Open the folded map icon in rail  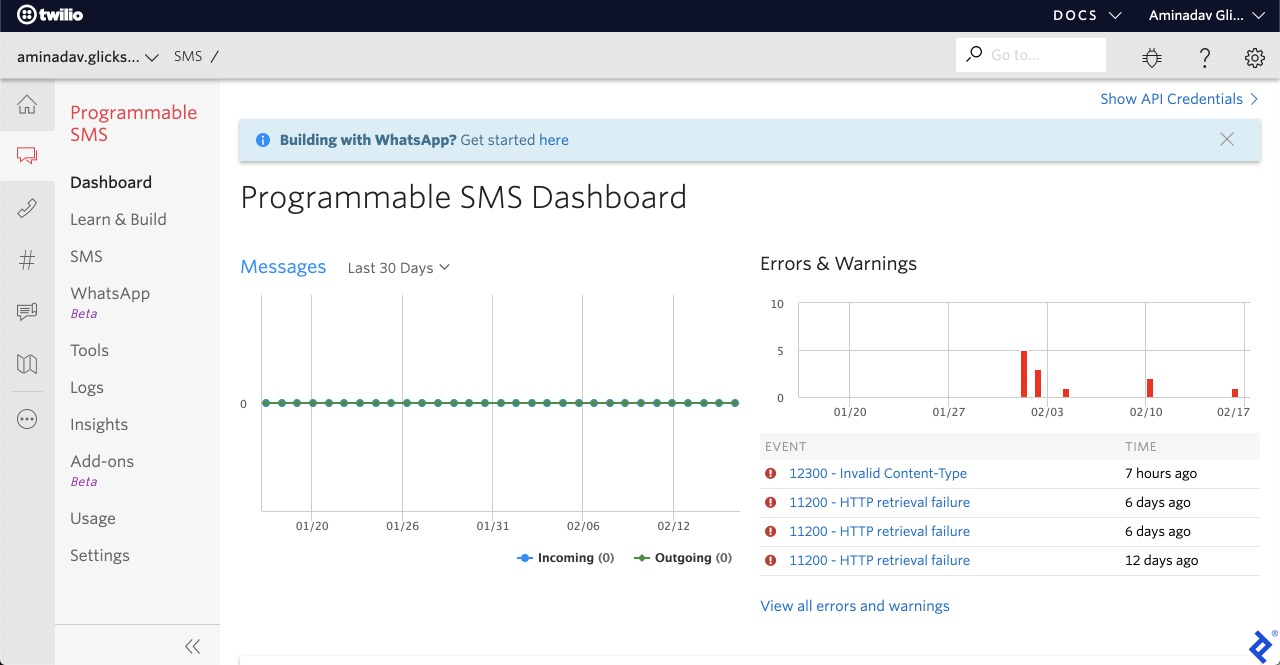[27, 364]
